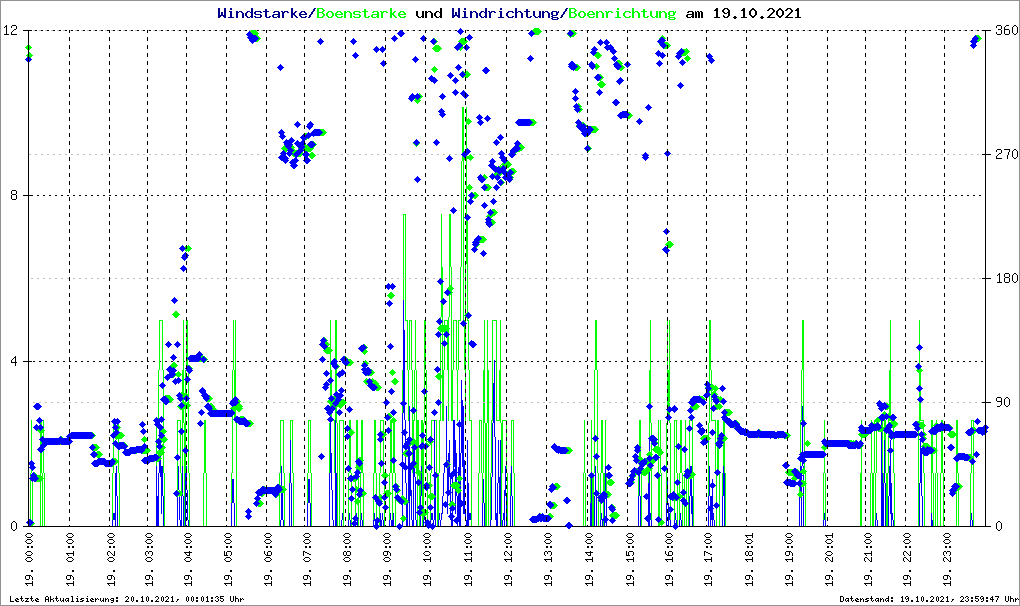Click the right axis value 180
The width and height of the screenshot is (1020, 606).
tap(1007, 278)
